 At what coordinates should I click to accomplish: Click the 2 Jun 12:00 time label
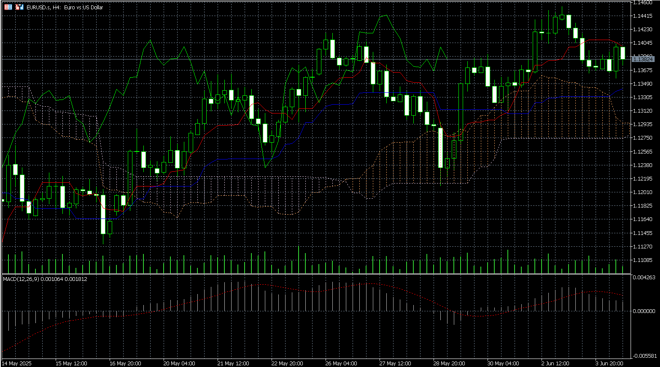pos(555,363)
